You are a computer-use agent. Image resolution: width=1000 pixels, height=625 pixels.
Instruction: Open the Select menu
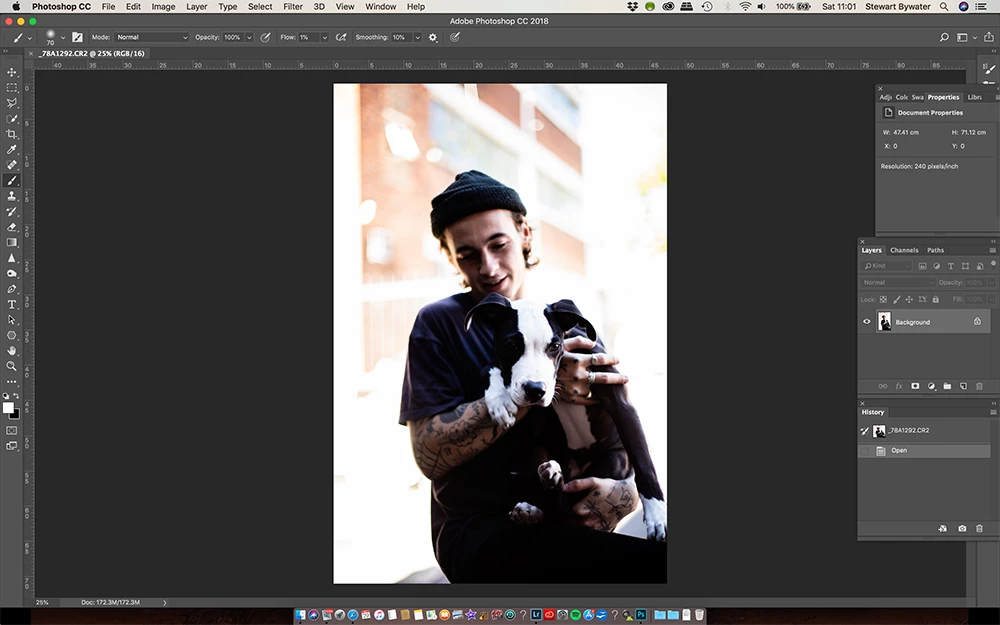pyautogui.click(x=260, y=6)
